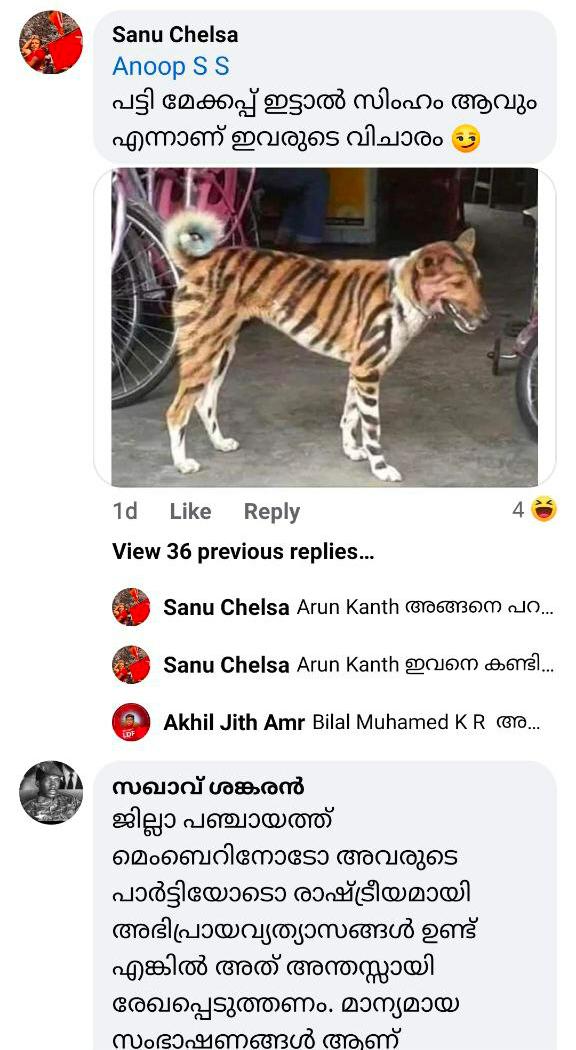This screenshot has height=1050, width=576.
Task: Click the Sanu Chelsa name heading
Action: (175, 33)
